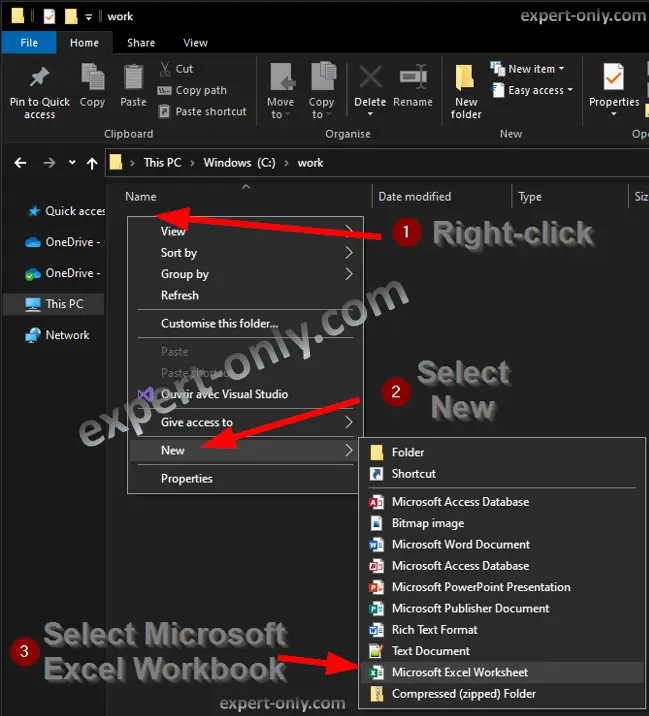Switch to the View ribbon tab

pos(195,42)
